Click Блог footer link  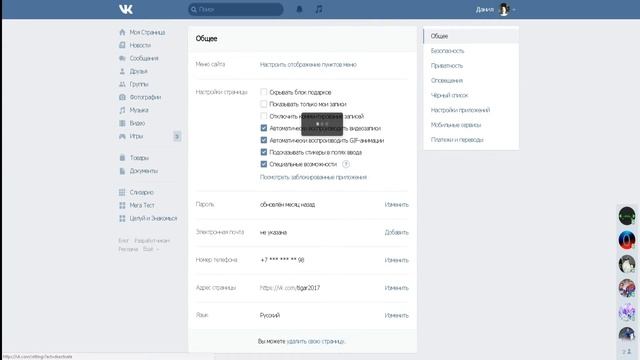click(x=123, y=241)
